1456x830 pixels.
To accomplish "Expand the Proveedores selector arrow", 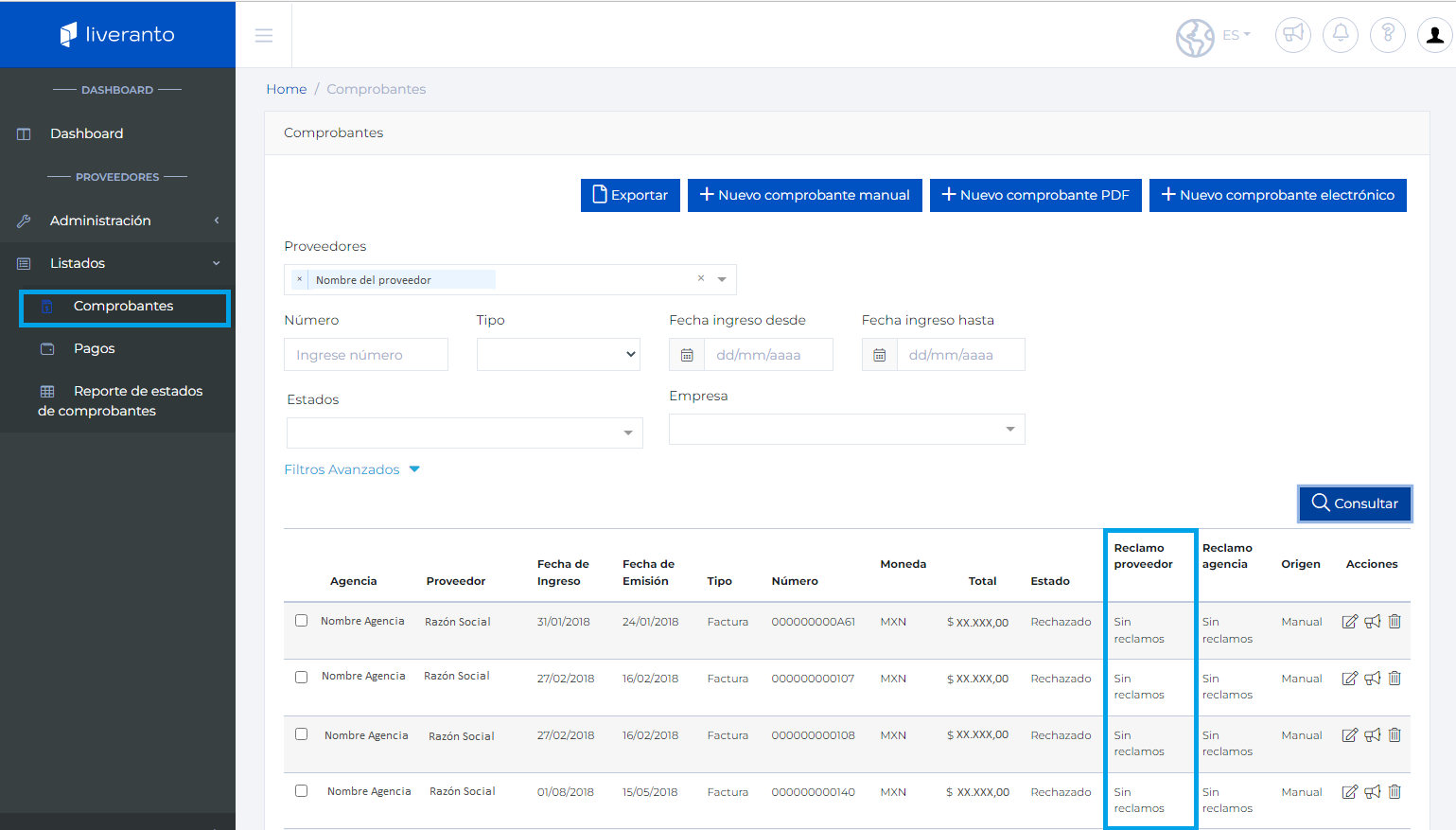I will [x=722, y=279].
